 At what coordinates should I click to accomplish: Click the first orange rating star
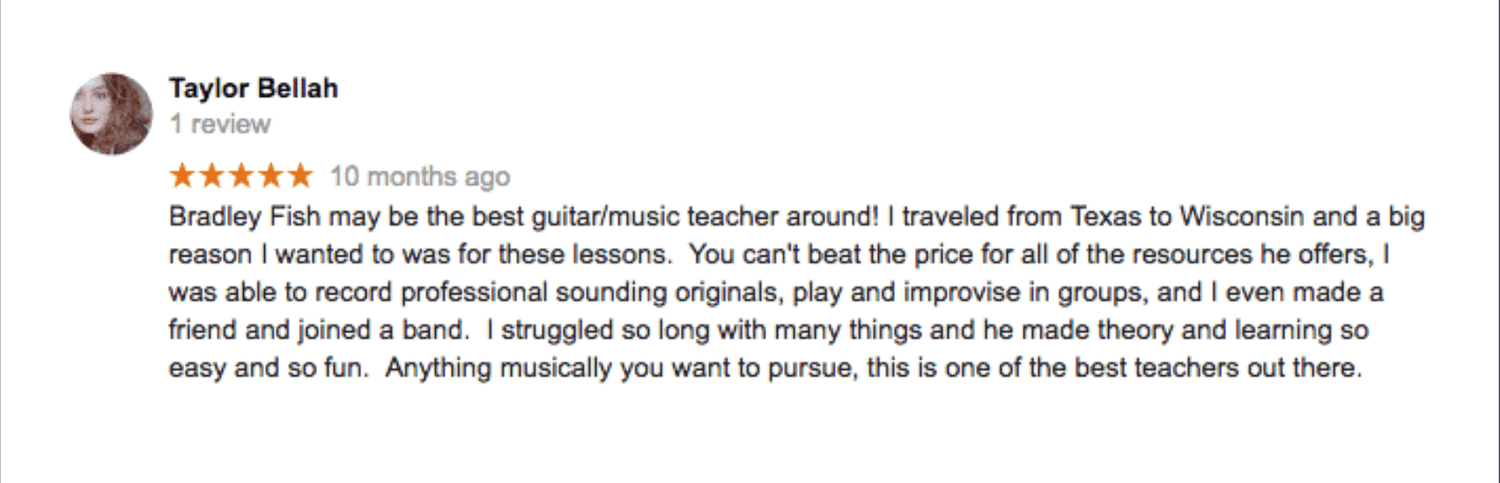182,177
